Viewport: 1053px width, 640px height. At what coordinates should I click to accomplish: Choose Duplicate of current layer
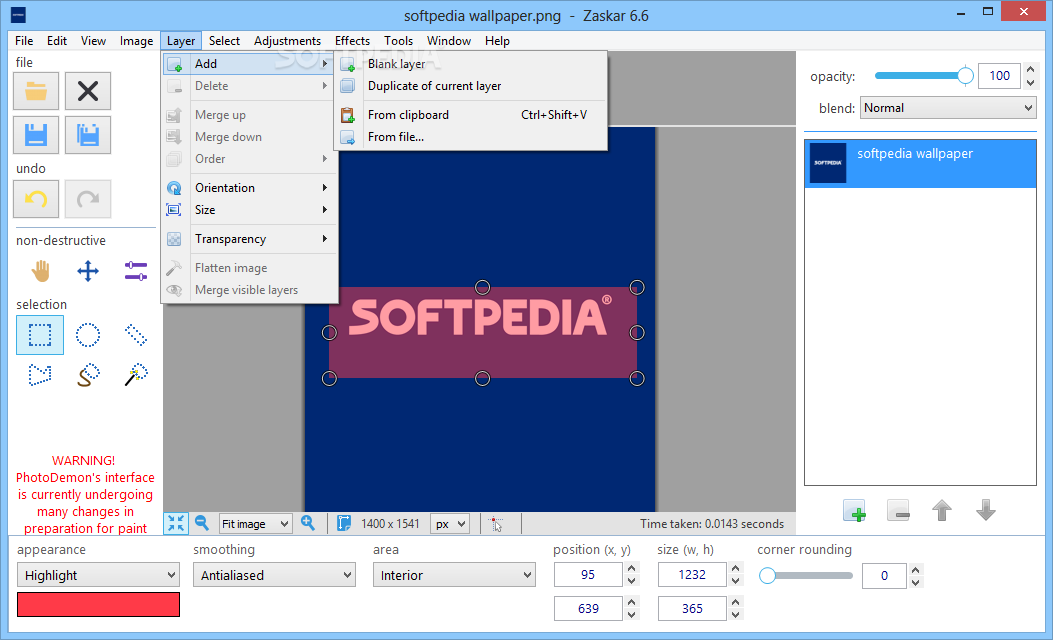[471, 86]
